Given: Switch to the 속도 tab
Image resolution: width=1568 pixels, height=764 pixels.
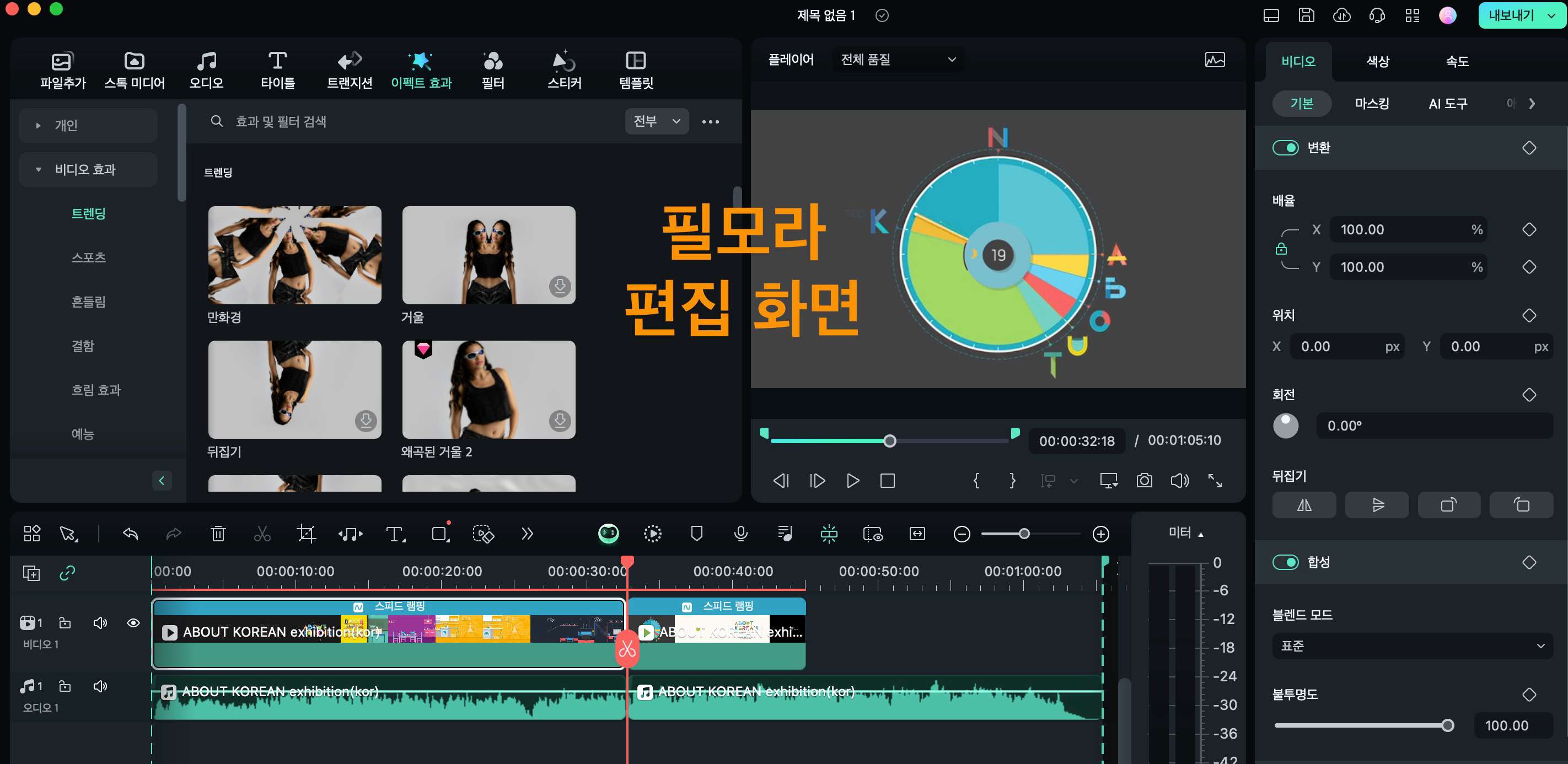Looking at the screenshot, I should (1457, 61).
